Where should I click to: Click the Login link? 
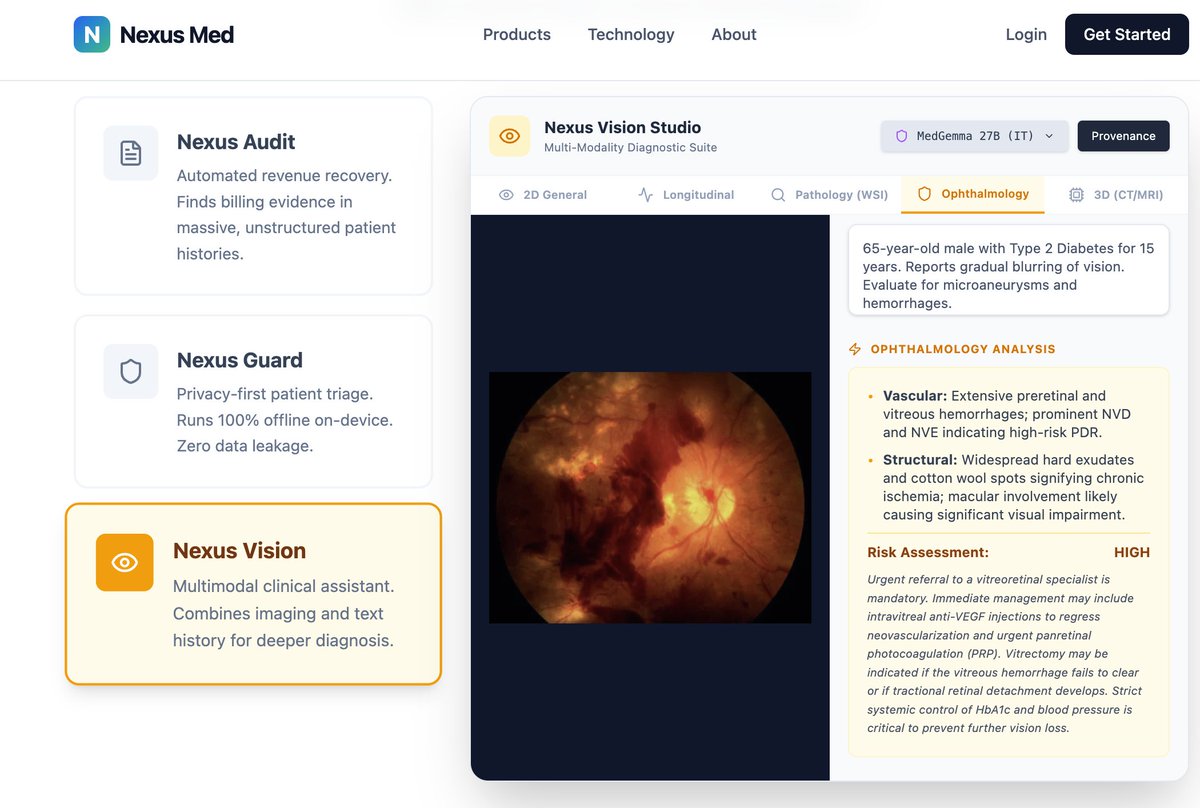click(x=1026, y=34)
